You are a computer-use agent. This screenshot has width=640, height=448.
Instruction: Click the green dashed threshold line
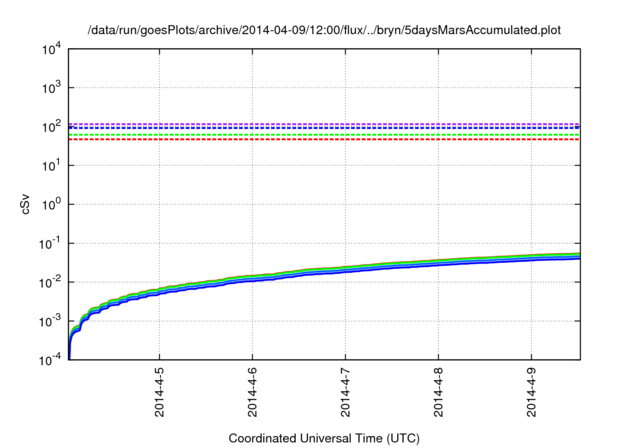[x=324, y=135]
